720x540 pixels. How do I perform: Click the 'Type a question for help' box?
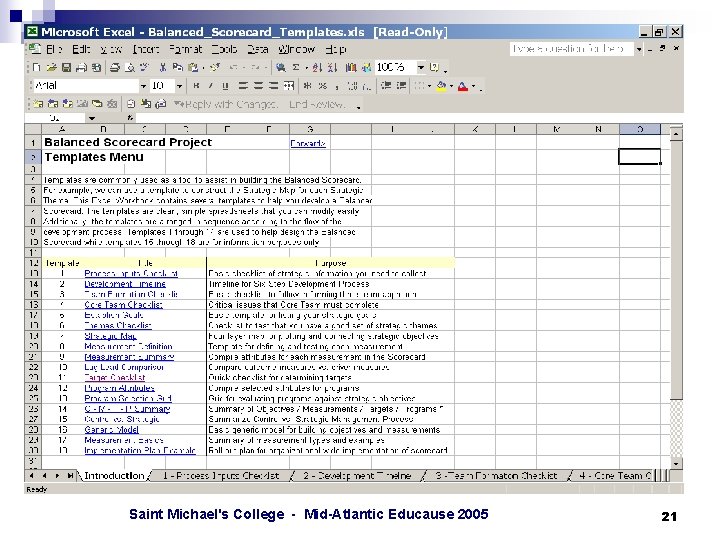pyautogui.click(x=571, y=49)
